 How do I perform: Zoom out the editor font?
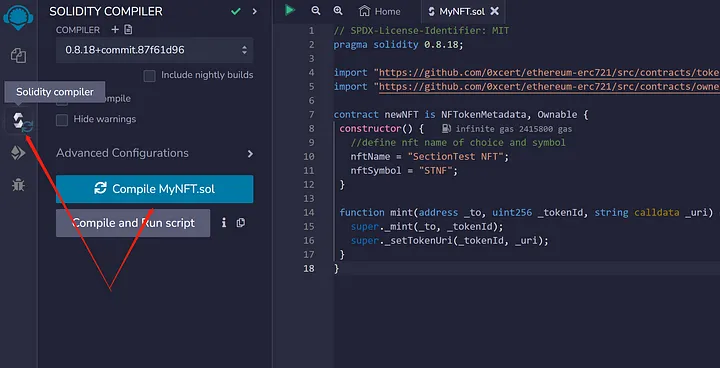[315, 11]
